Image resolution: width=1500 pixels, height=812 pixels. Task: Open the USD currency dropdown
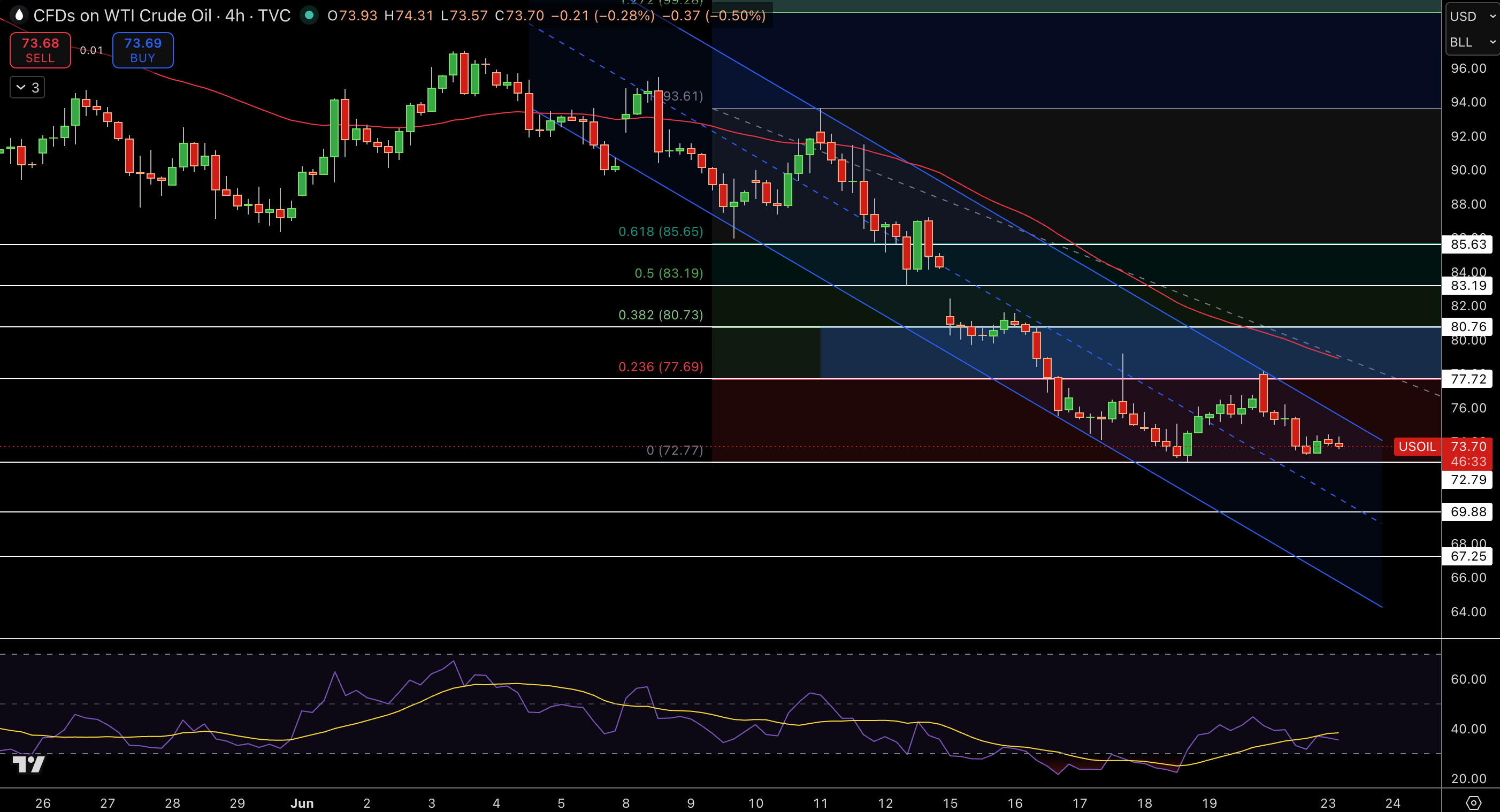(1473, 16)
